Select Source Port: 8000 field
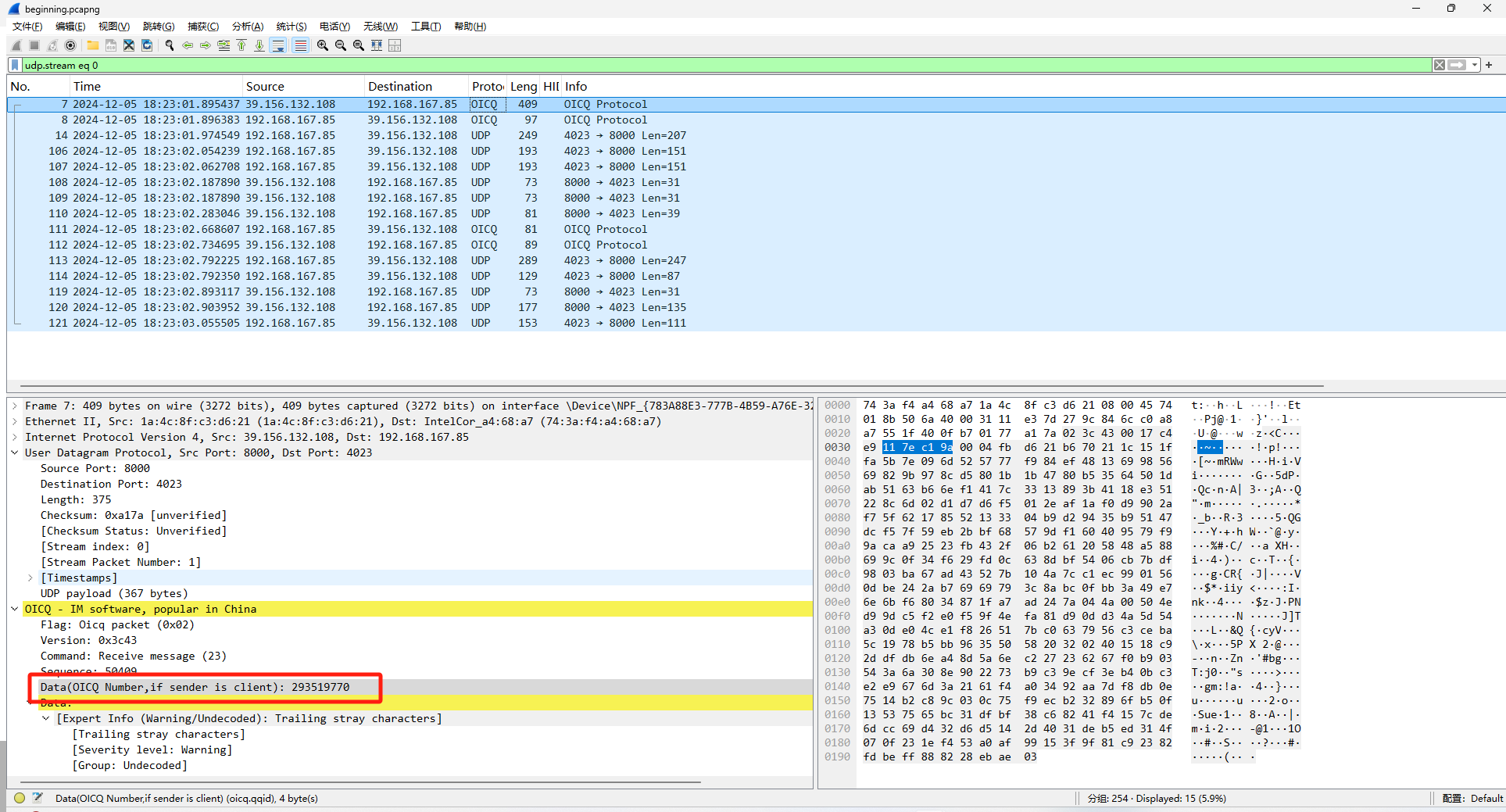Screen dimensions: 1506x812 [x=95, y=468]
